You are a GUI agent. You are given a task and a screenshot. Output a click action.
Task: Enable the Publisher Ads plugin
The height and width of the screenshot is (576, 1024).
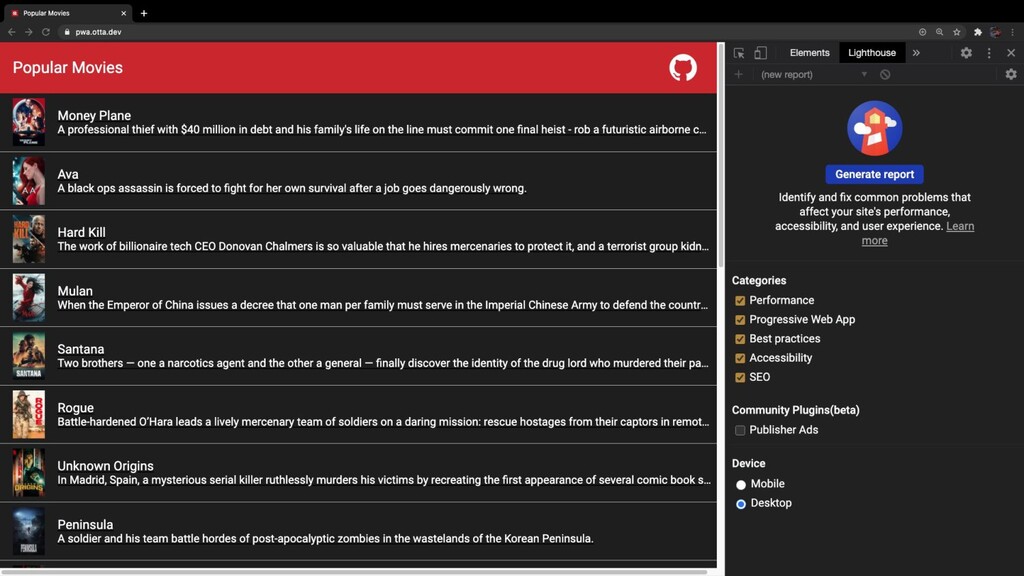coord(740,430)
